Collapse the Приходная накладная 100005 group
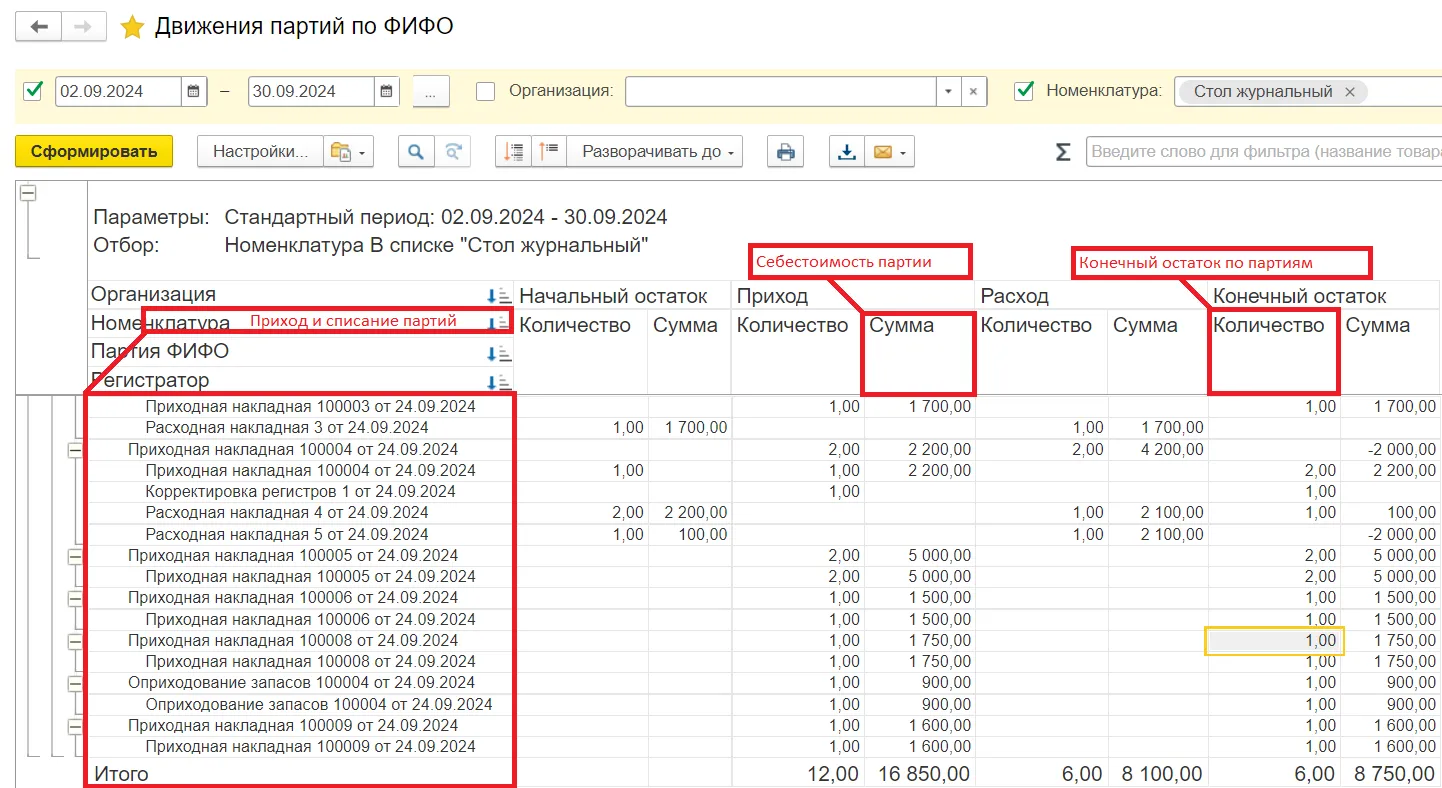1442x788 pixels. [75, 556]
